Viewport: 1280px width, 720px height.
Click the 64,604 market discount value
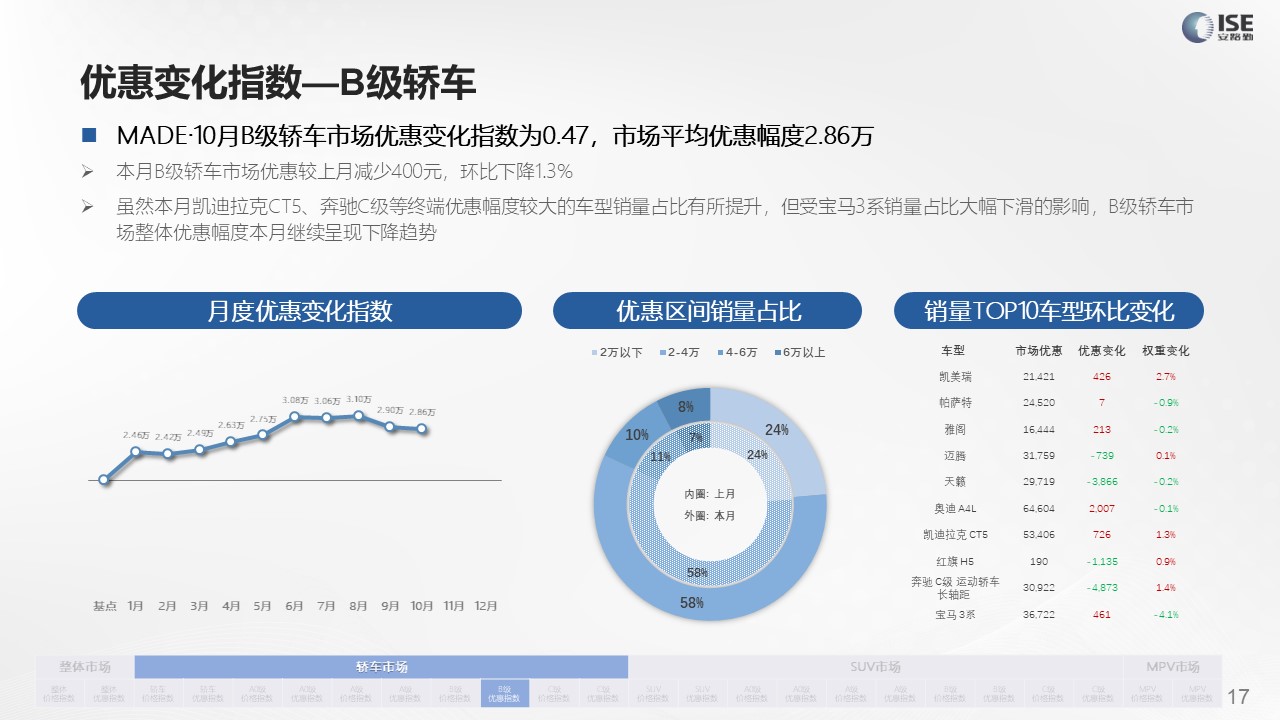[x=1039, y=509]
